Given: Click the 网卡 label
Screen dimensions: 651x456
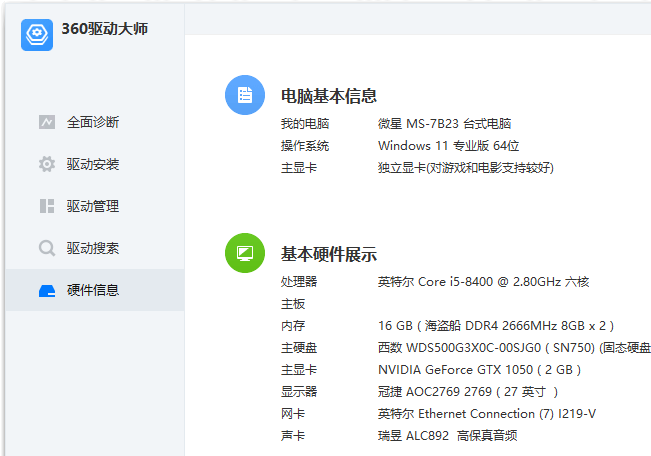Looking at the screenshot, I should click(x=293, y=414).
